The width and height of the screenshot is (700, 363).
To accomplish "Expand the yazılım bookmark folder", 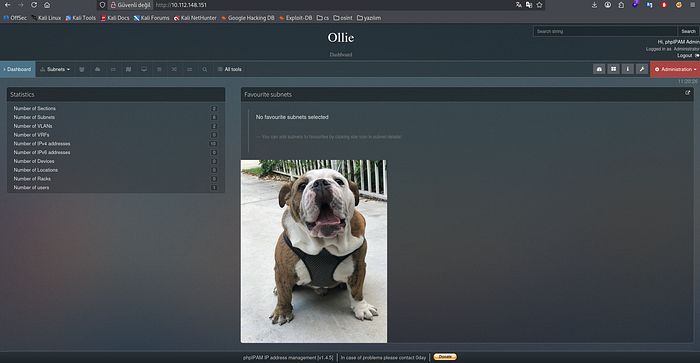I will click(369, 18).
